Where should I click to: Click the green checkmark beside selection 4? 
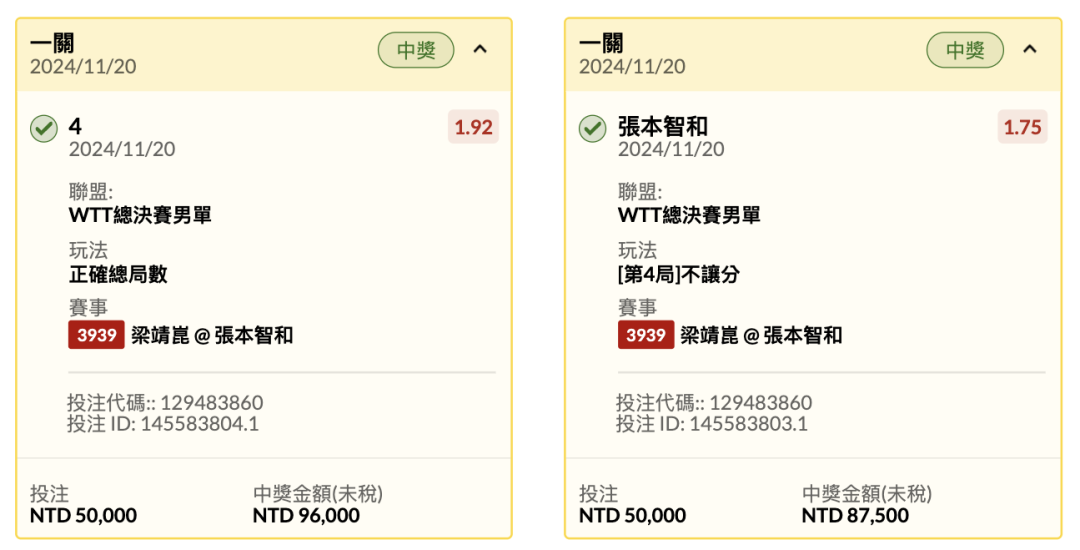44,129
